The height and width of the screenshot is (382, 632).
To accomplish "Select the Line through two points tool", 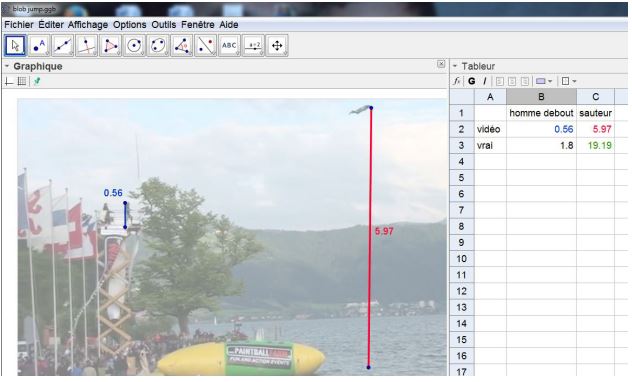I will [x=63, y=46].
